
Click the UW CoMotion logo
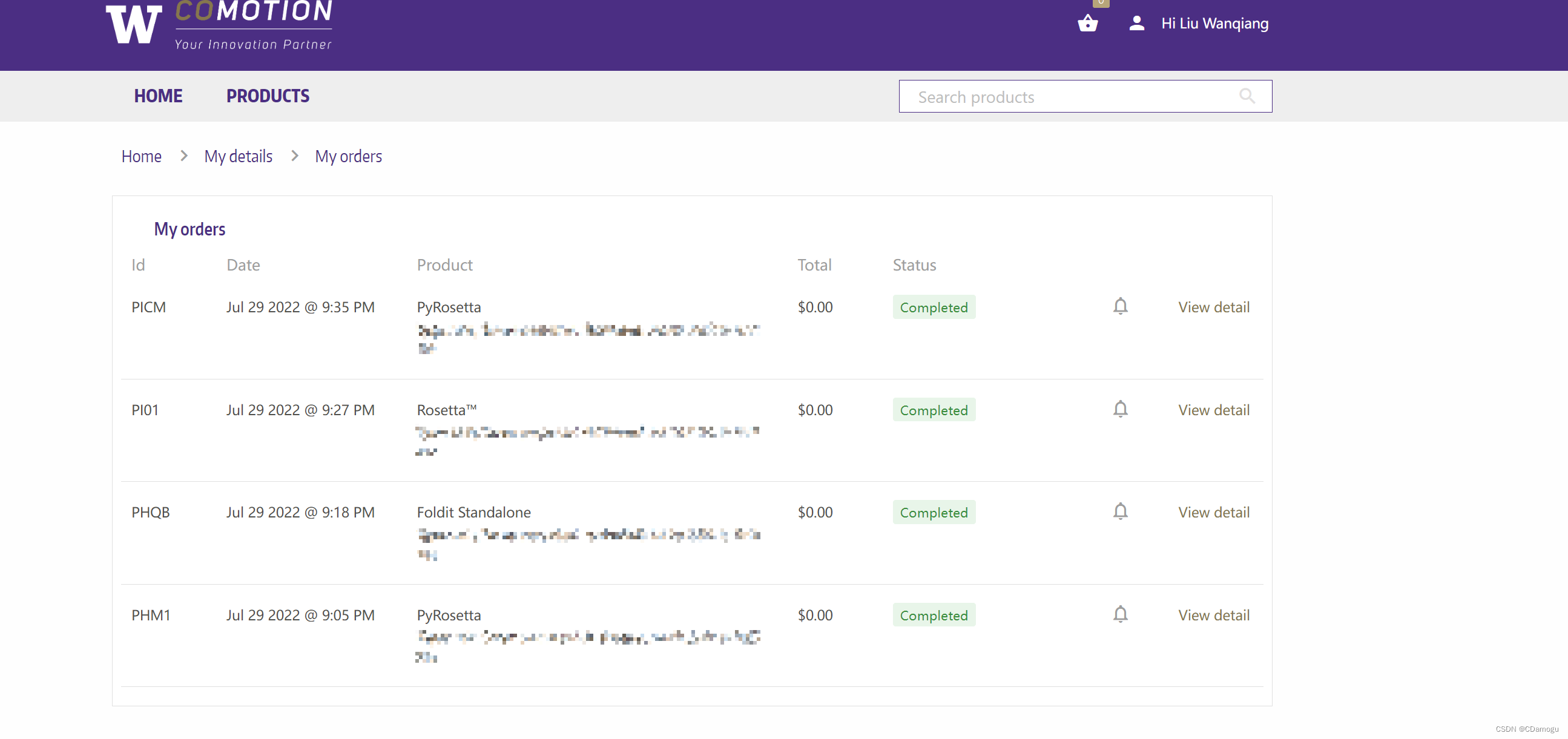click(219, 24)
